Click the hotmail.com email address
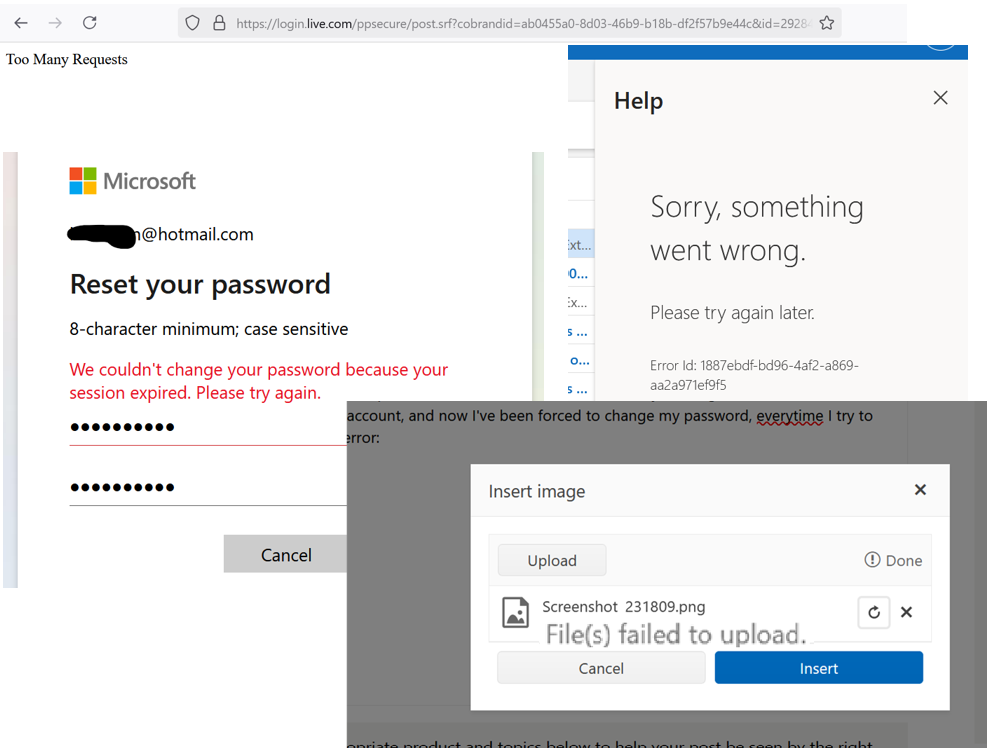Image resolution: width=987 pixels, height=748 pixels. (160, 235)
